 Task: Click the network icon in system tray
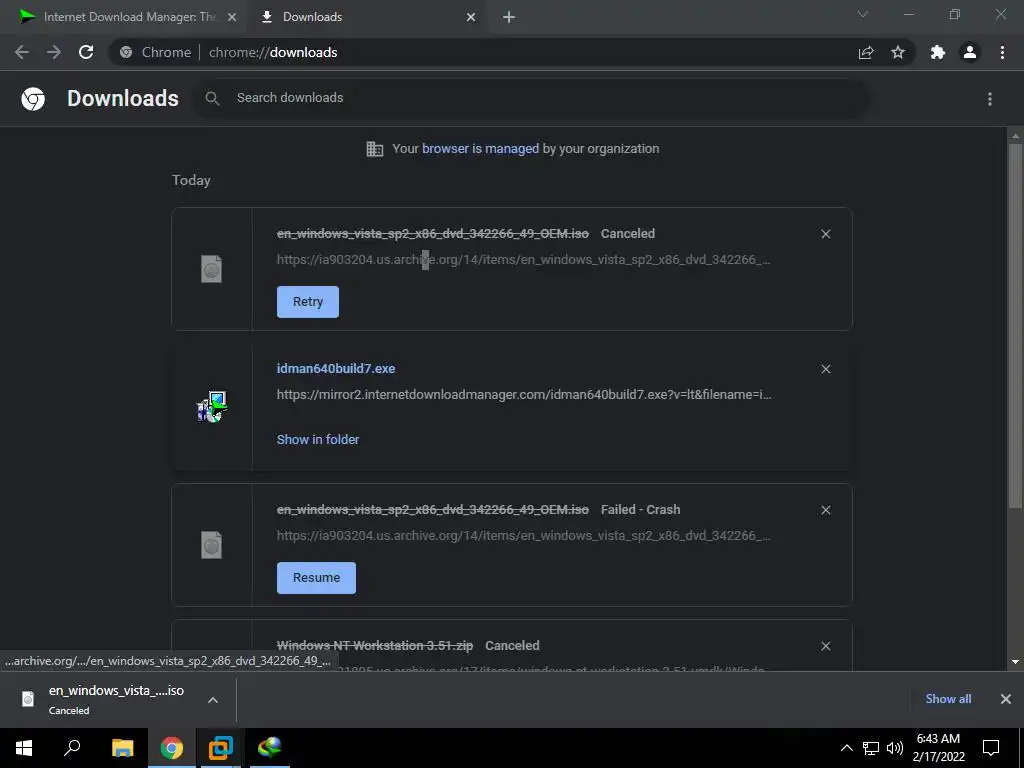pyautogui.click(x=871, y=748)
